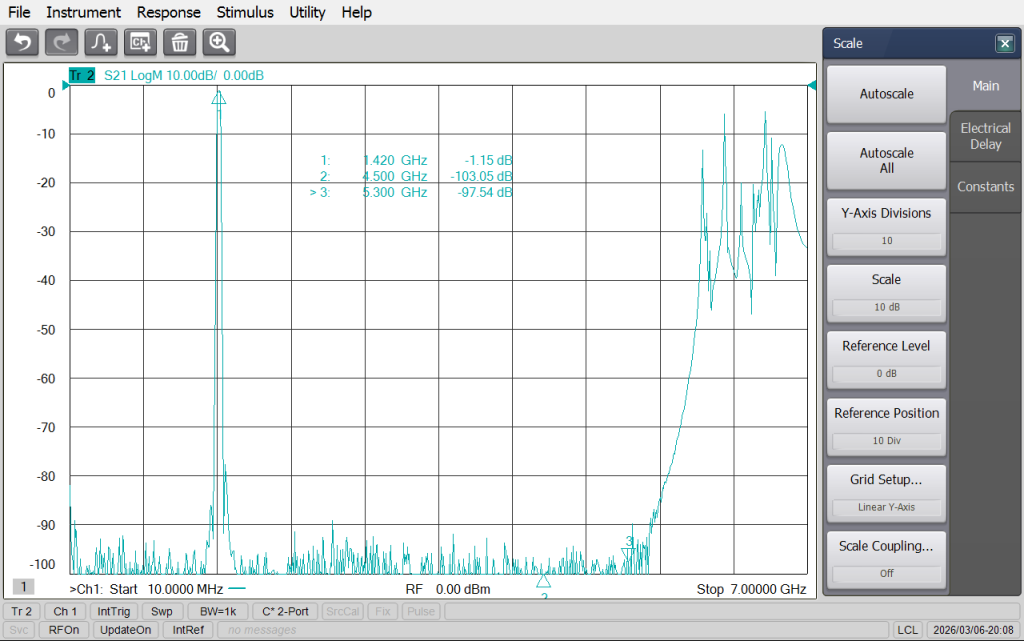Click the Reference Level 0 dB field
Image resolution: width=1024 pixels, height=641 pixels.
[x=886, y=375]
